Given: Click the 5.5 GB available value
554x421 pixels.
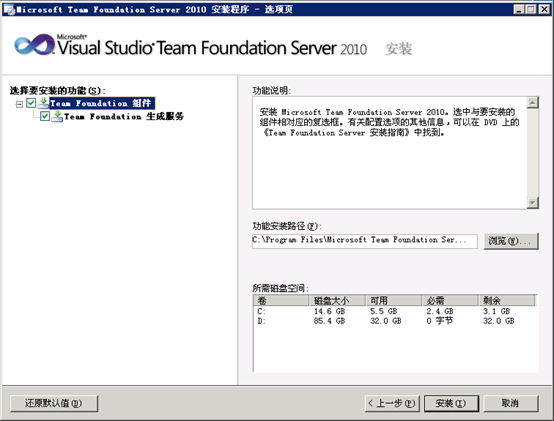Looking at the screenshot, I should 384,312.
